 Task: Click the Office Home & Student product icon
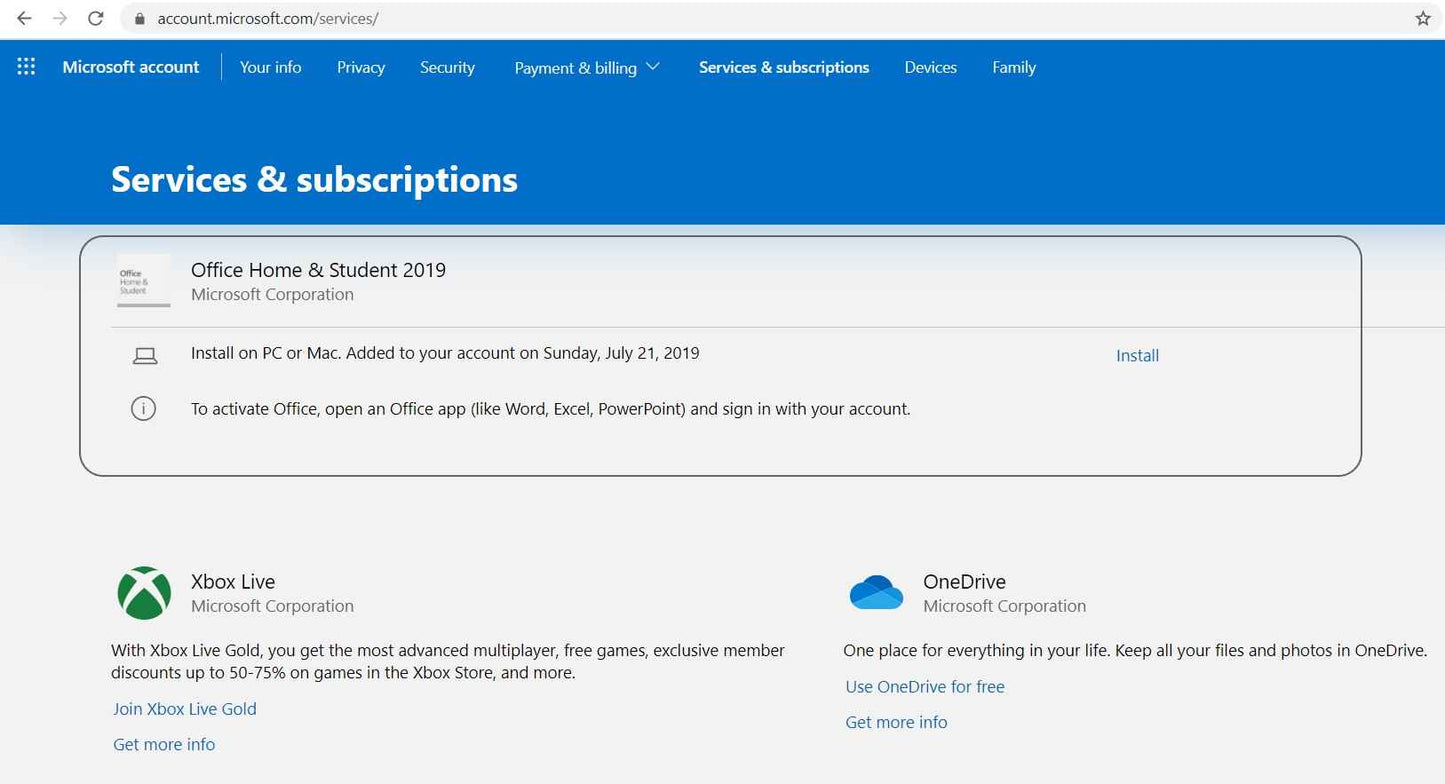click(x=142, y=281)
